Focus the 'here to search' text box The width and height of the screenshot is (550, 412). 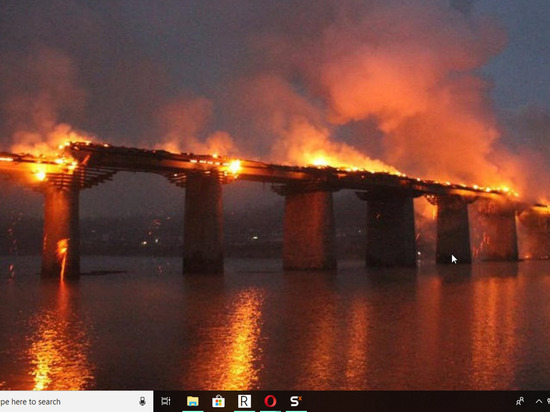click(76, 401)
